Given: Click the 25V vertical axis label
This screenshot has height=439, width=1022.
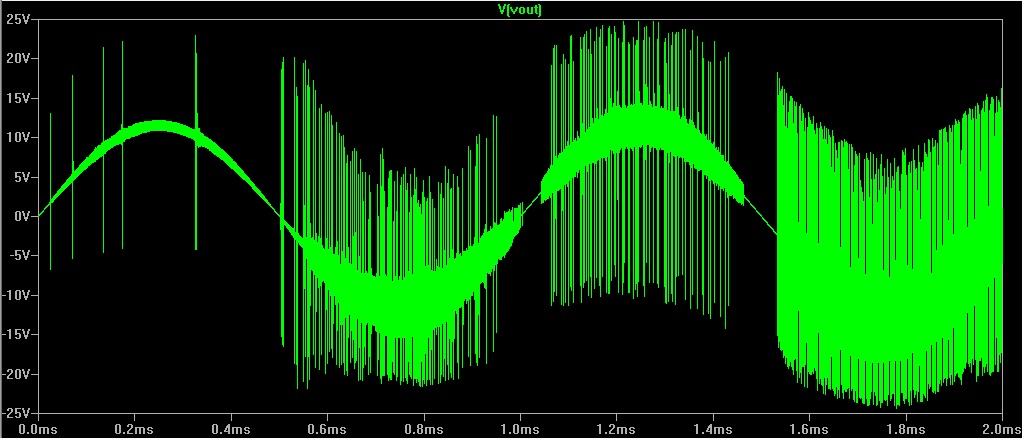Looking at the screenshot, I should click(x=20, y=19).
